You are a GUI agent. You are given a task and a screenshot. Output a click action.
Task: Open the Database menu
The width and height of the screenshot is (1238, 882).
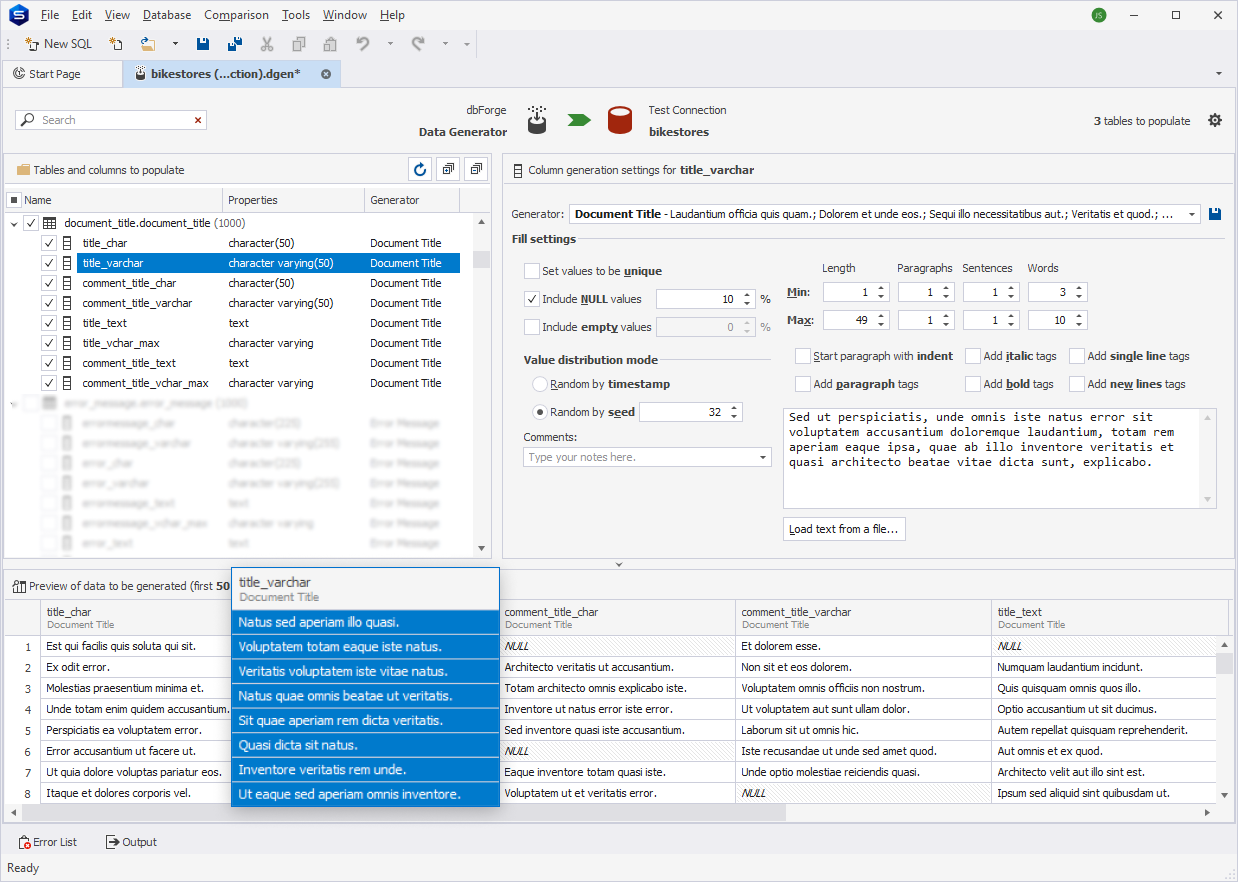coord(167,15)
